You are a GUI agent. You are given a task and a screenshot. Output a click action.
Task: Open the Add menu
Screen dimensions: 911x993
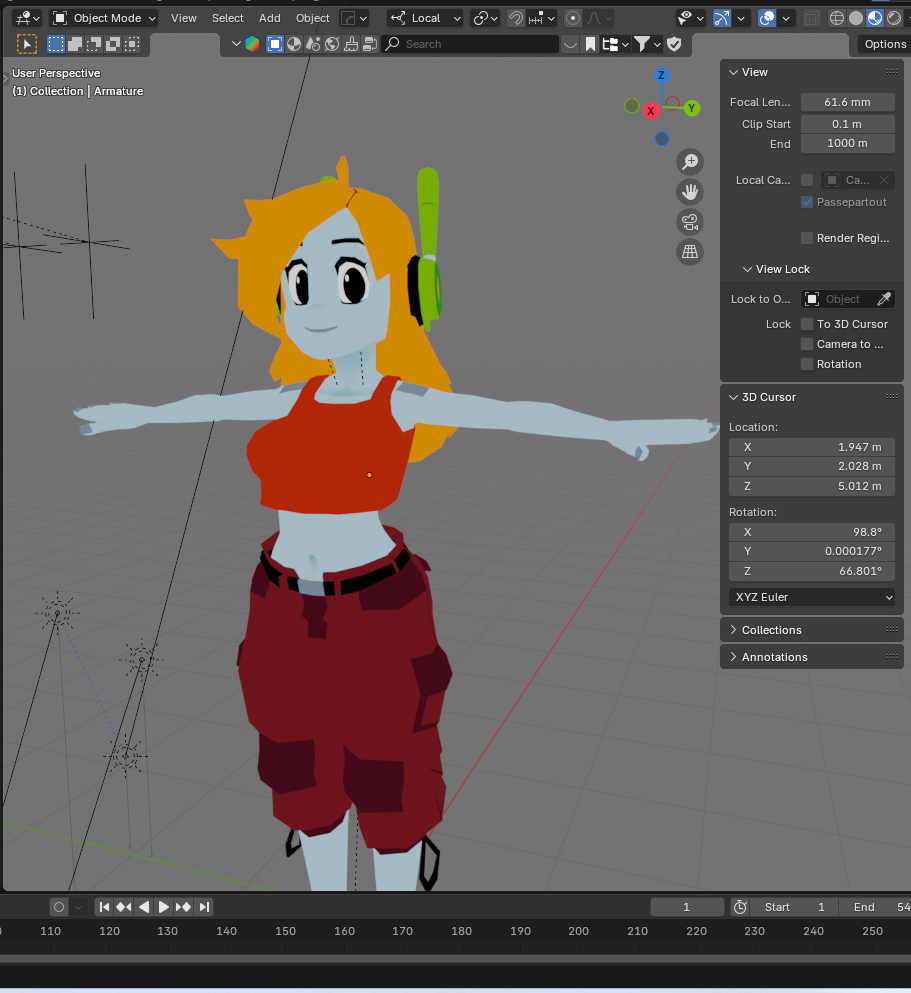[x=270, y=18]
